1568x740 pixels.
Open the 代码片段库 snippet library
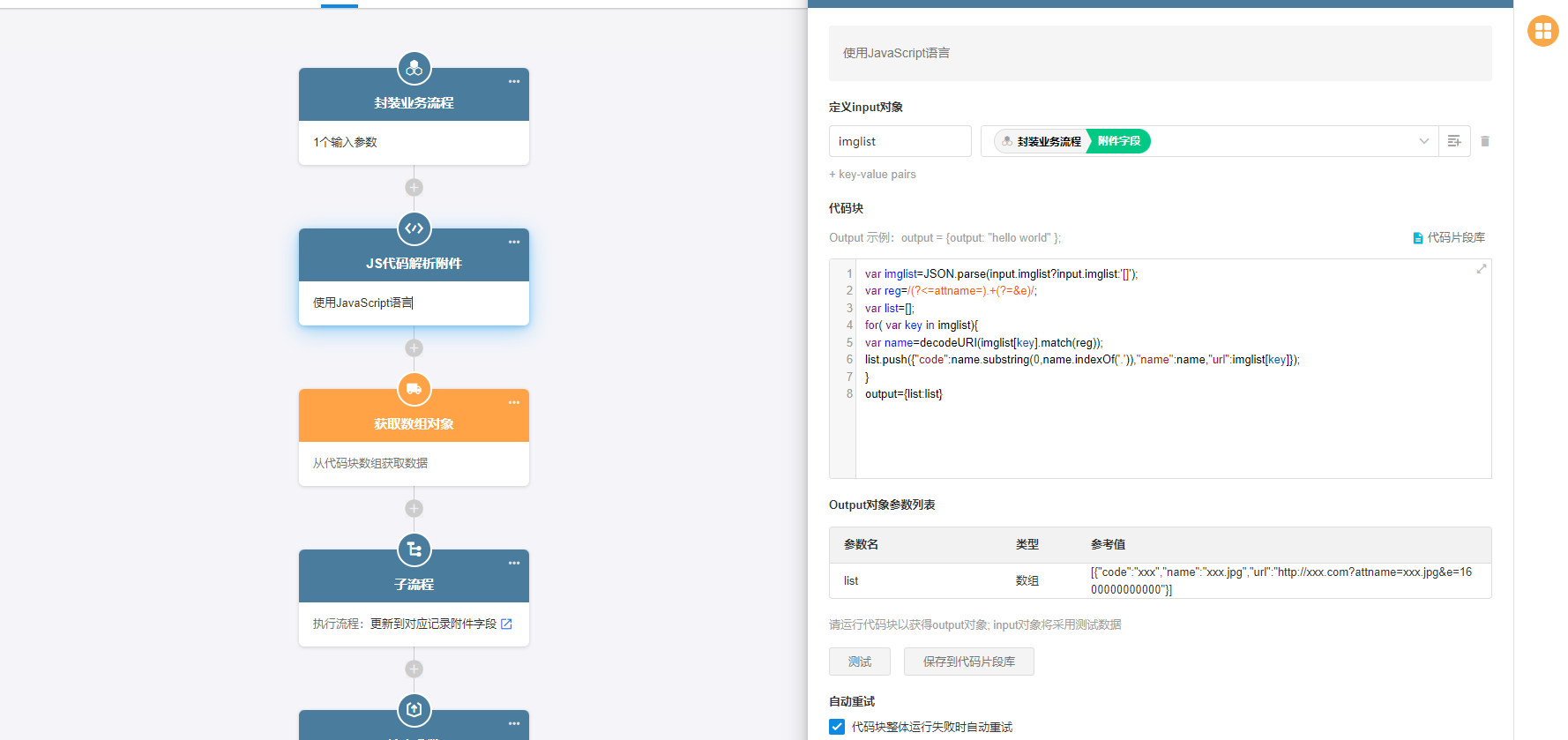click(x=1449, y=237)
